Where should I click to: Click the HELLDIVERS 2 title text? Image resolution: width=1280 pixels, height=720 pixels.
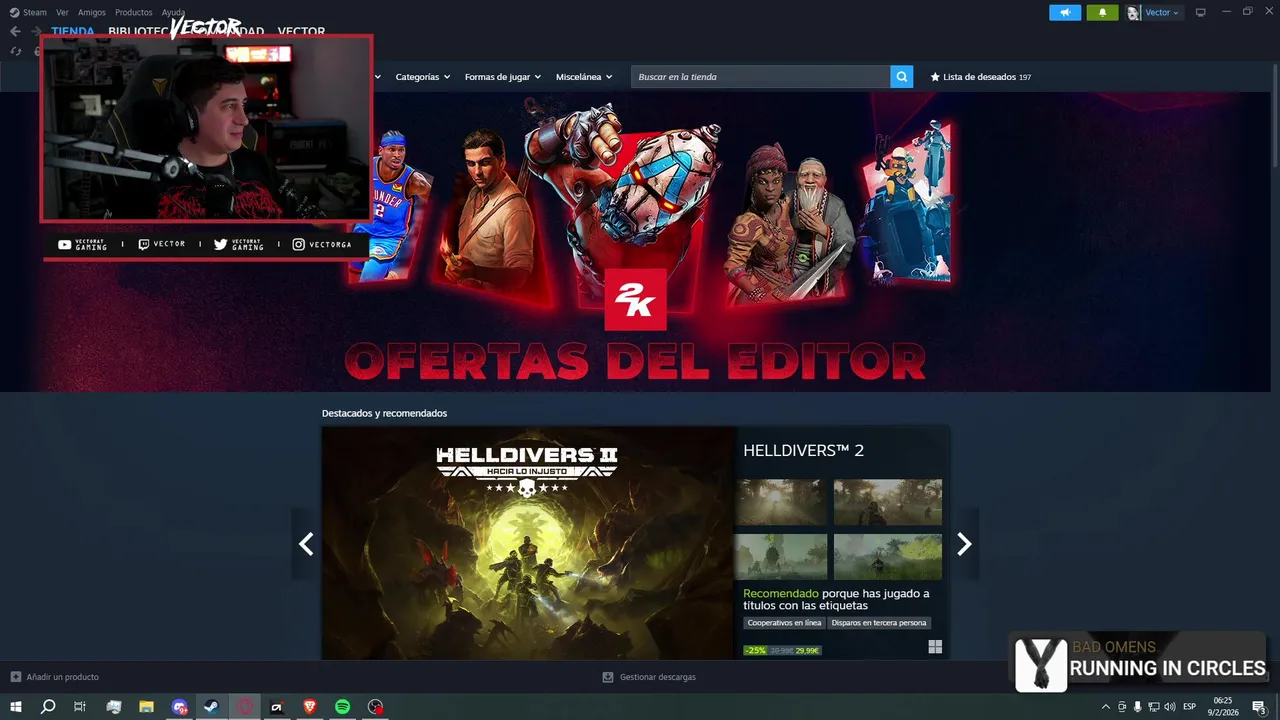point(803,451)
